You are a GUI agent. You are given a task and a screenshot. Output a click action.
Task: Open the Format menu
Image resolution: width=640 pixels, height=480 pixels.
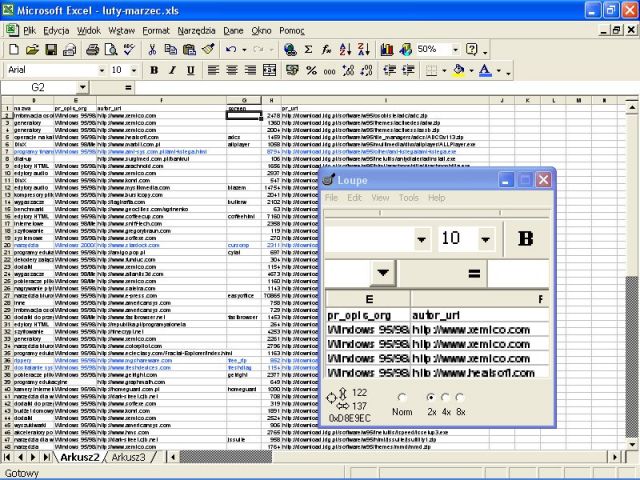coord(156,31)
